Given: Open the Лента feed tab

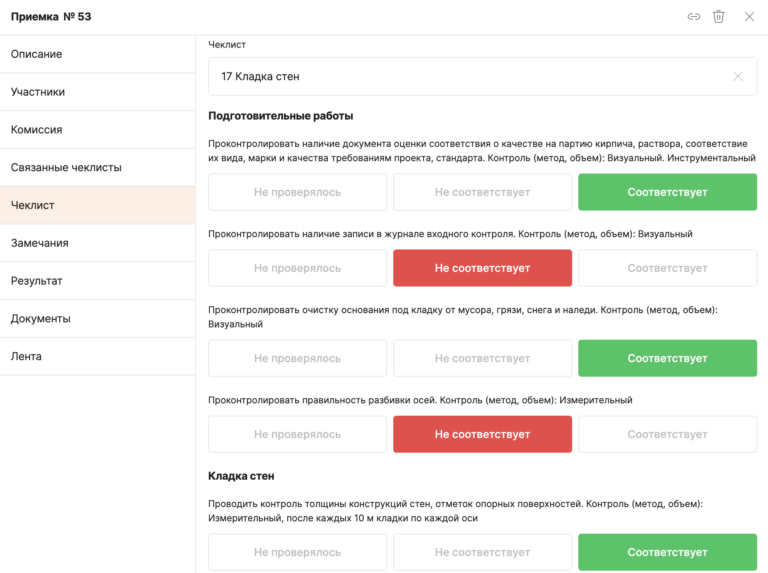Looking at the screenshot, I should click(x=97, y=357).
